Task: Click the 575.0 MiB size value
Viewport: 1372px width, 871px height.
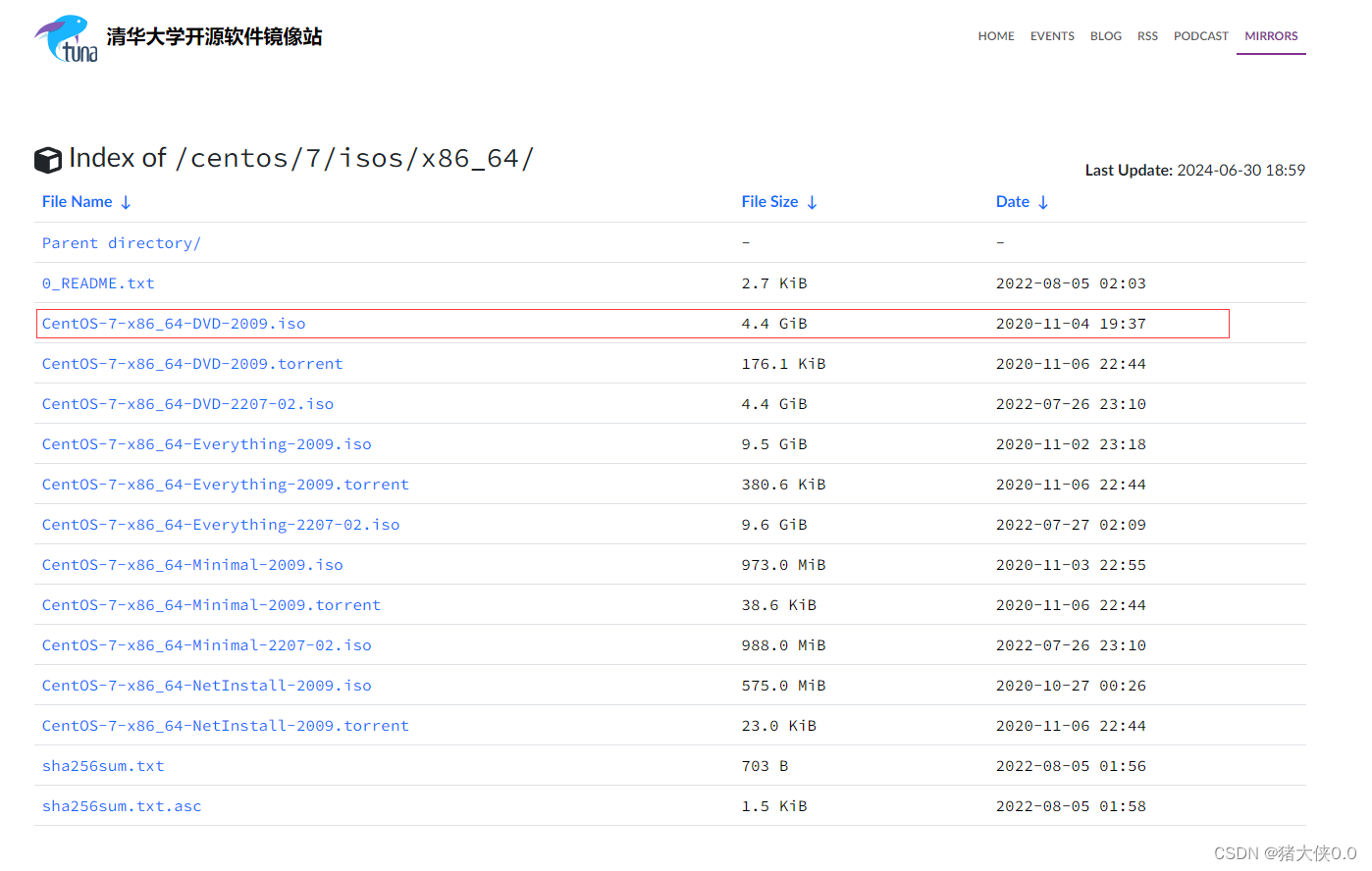Action: click(783, 686)
